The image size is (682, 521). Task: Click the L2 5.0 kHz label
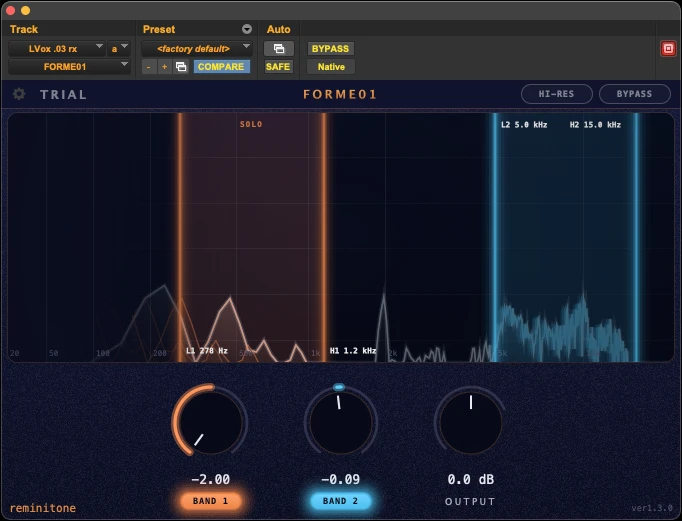(524, 125)
